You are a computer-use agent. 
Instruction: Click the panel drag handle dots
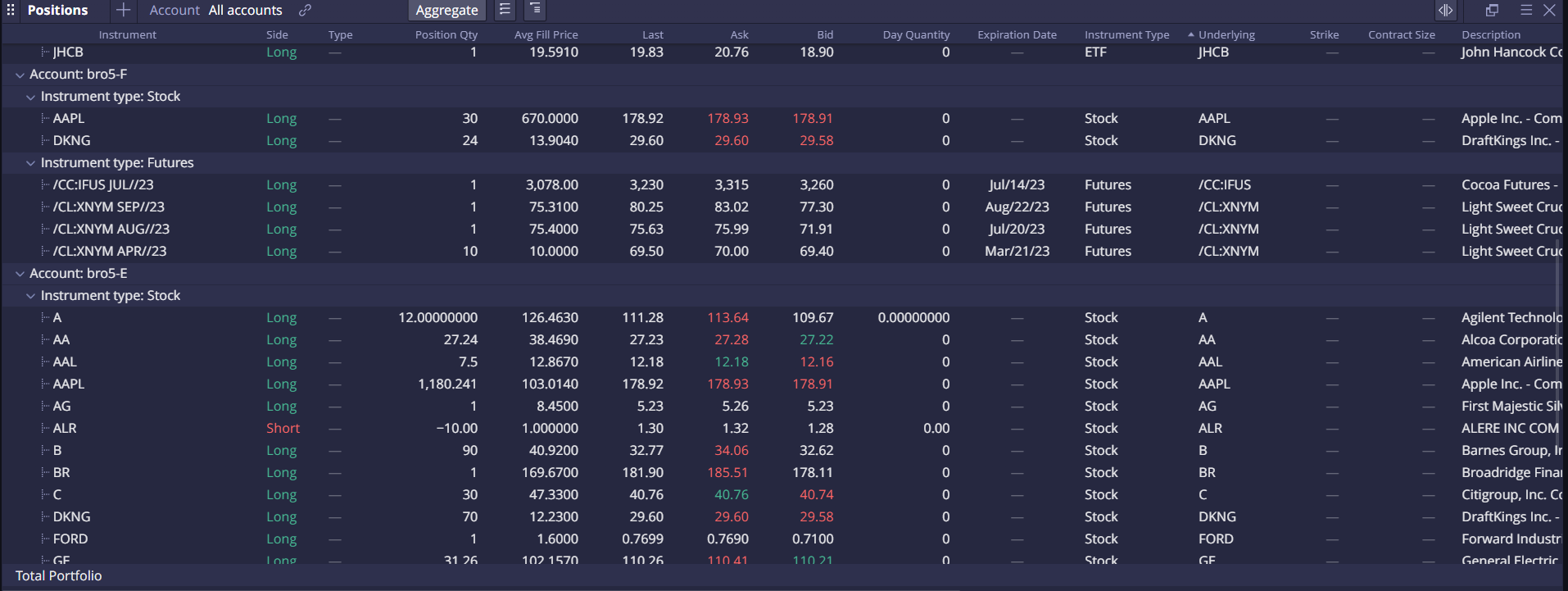(x=11, y=11)
